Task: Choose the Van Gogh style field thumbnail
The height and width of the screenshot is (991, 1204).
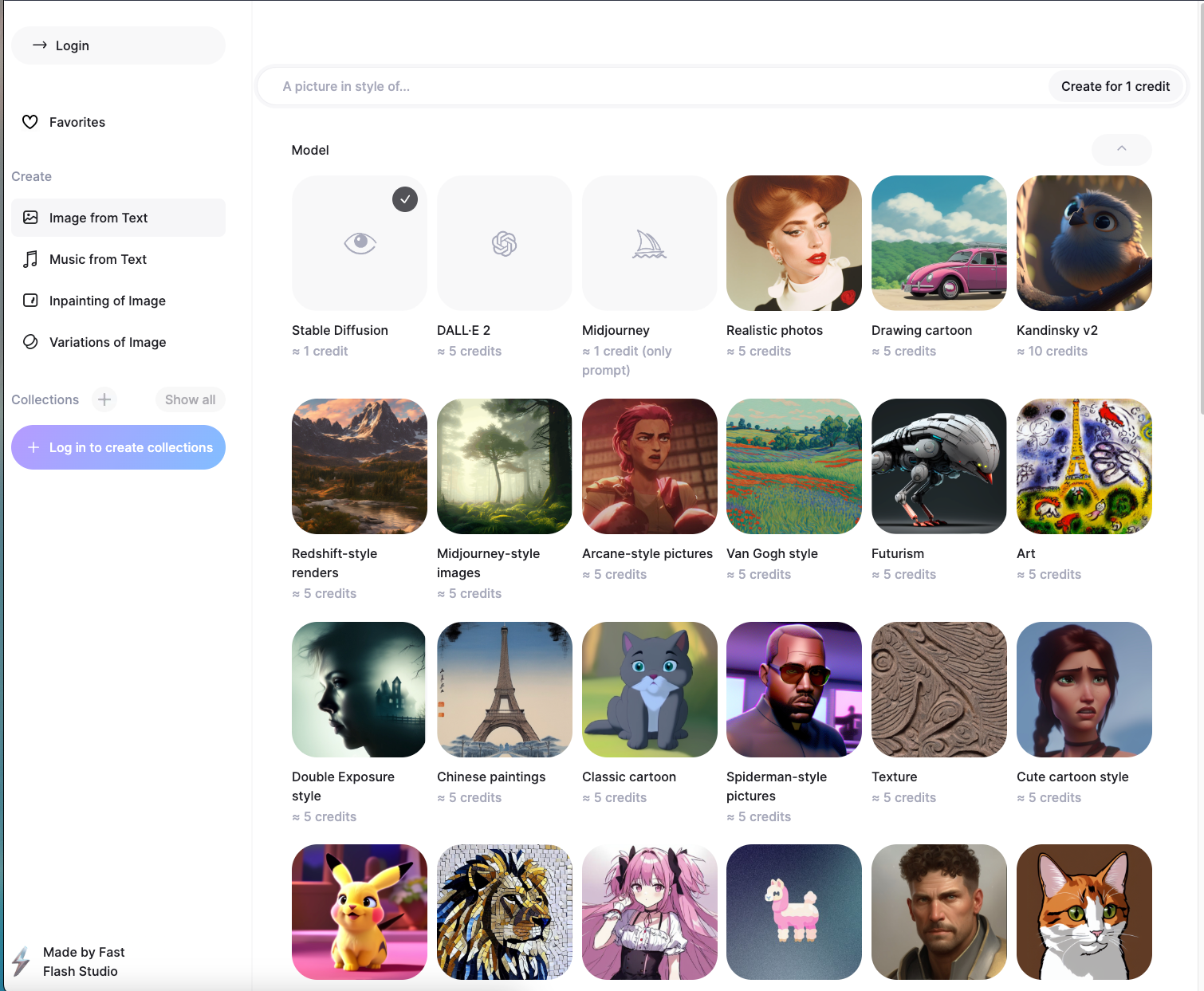Action: click(x=794, y=466)
